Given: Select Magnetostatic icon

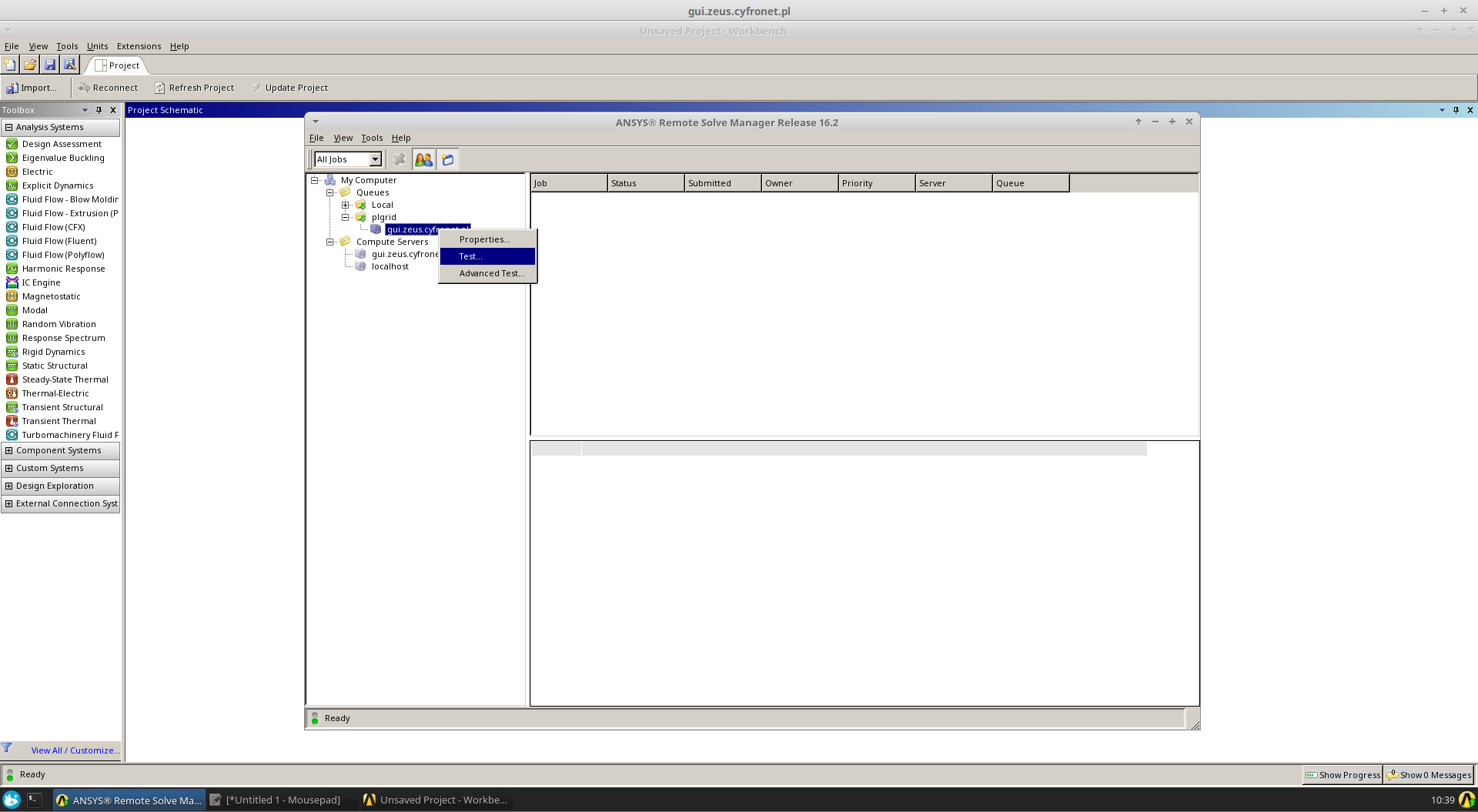Looking at the screenshot, I should 12,296.
